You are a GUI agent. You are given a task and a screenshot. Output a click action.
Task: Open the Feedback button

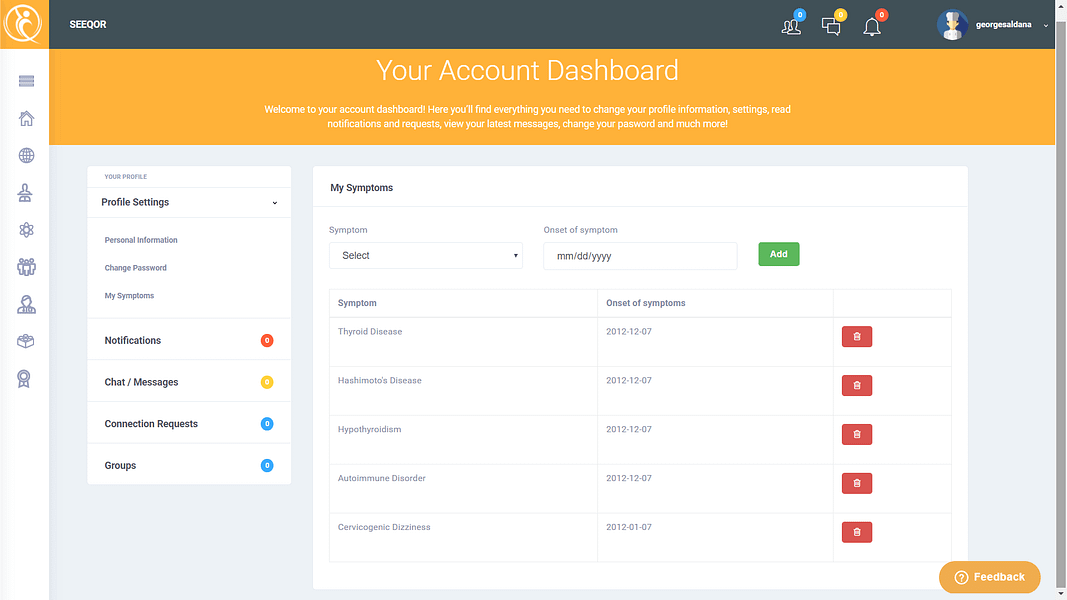[x=989, y=577]
